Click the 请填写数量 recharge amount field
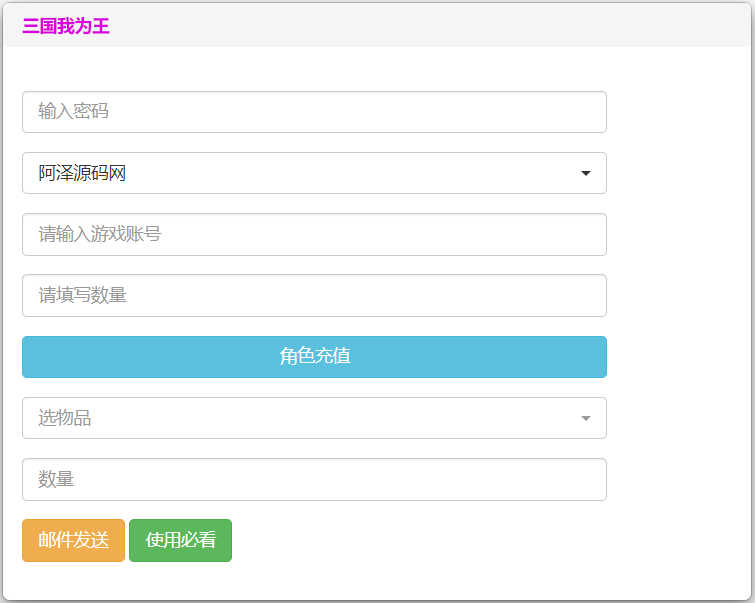This screenshot has width=755, height=603. [x=314, y=296]
